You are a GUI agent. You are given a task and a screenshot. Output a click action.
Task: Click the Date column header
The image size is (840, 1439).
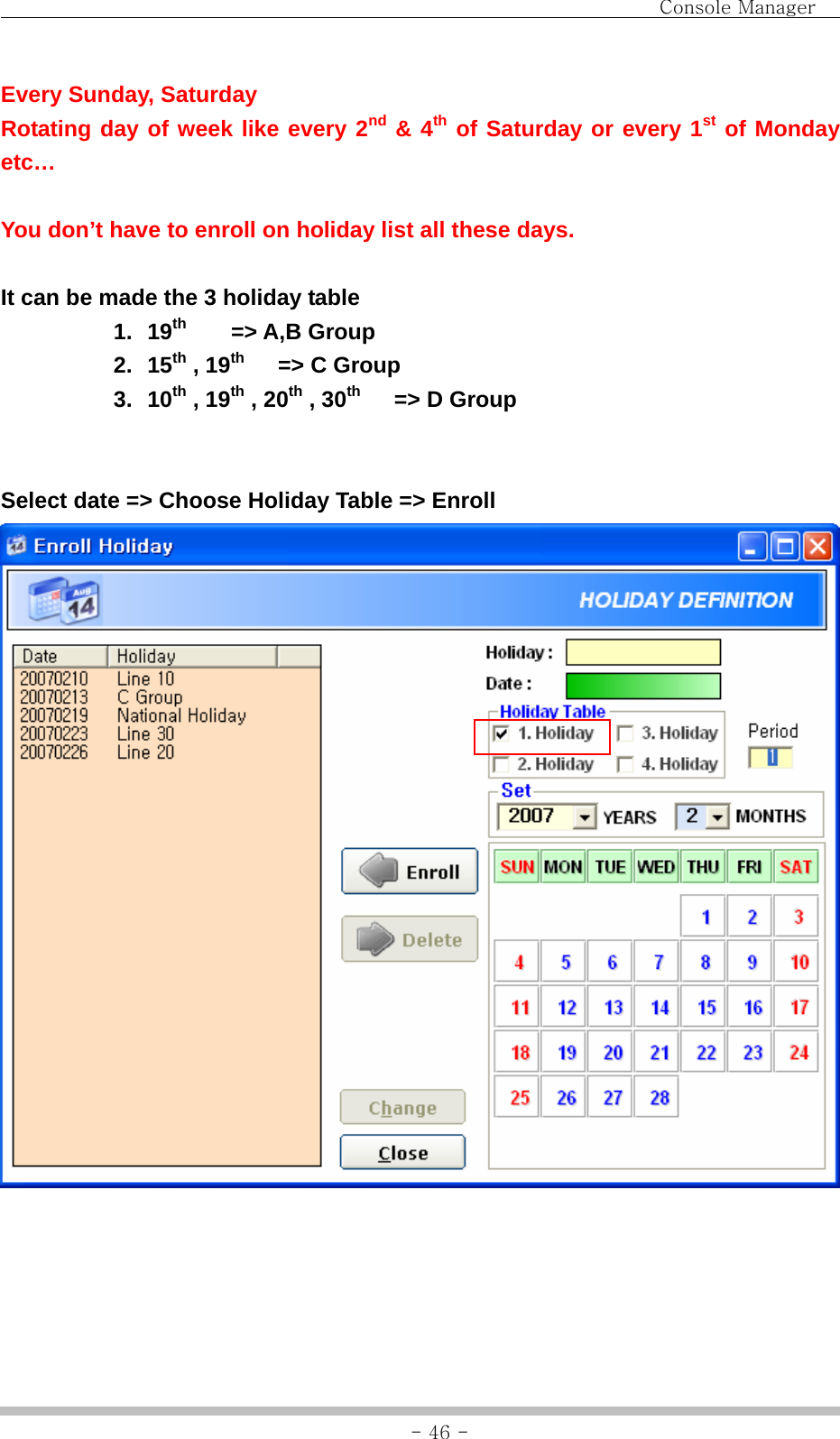(x=61, y=656)
